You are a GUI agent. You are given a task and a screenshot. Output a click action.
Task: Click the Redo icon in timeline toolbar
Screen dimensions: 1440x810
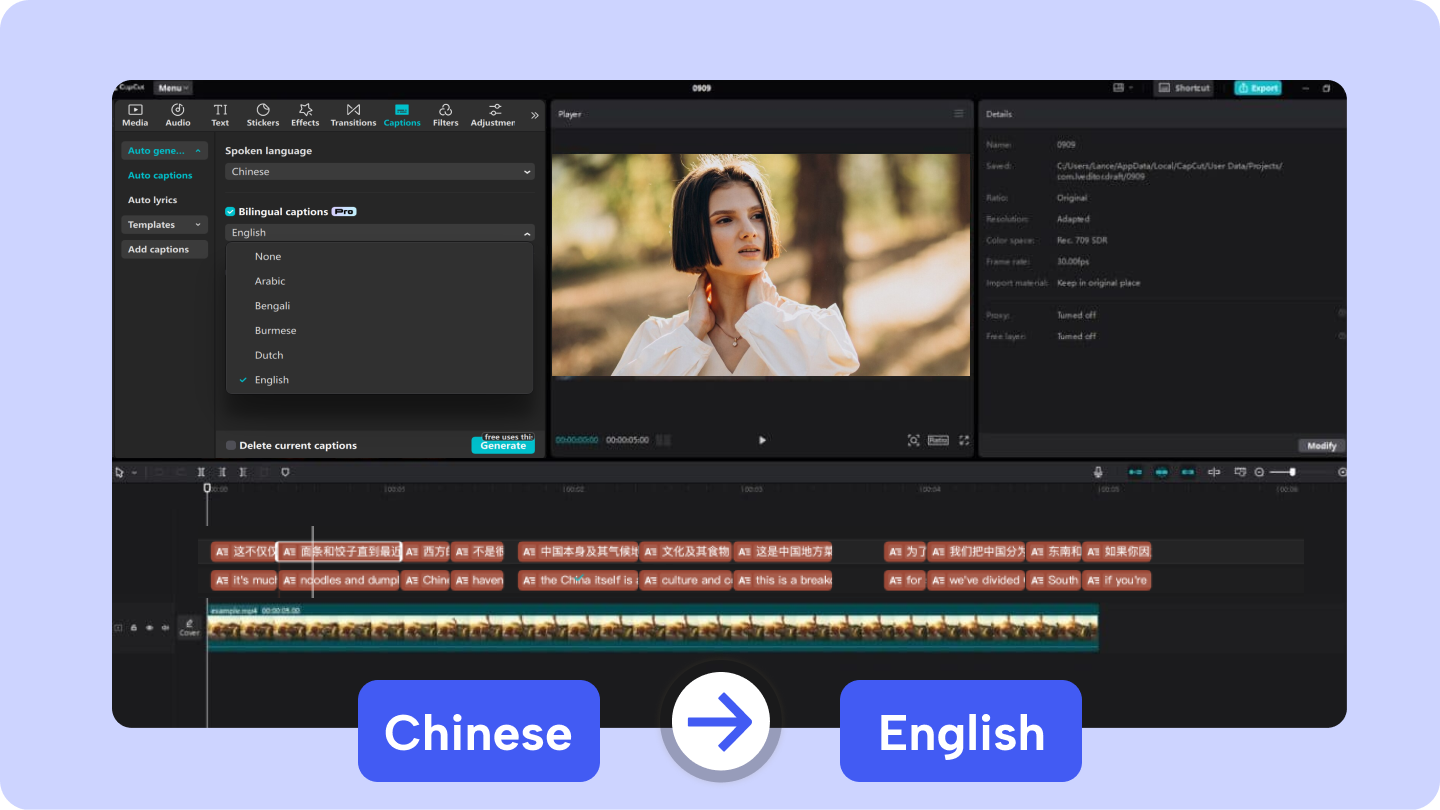180,472
